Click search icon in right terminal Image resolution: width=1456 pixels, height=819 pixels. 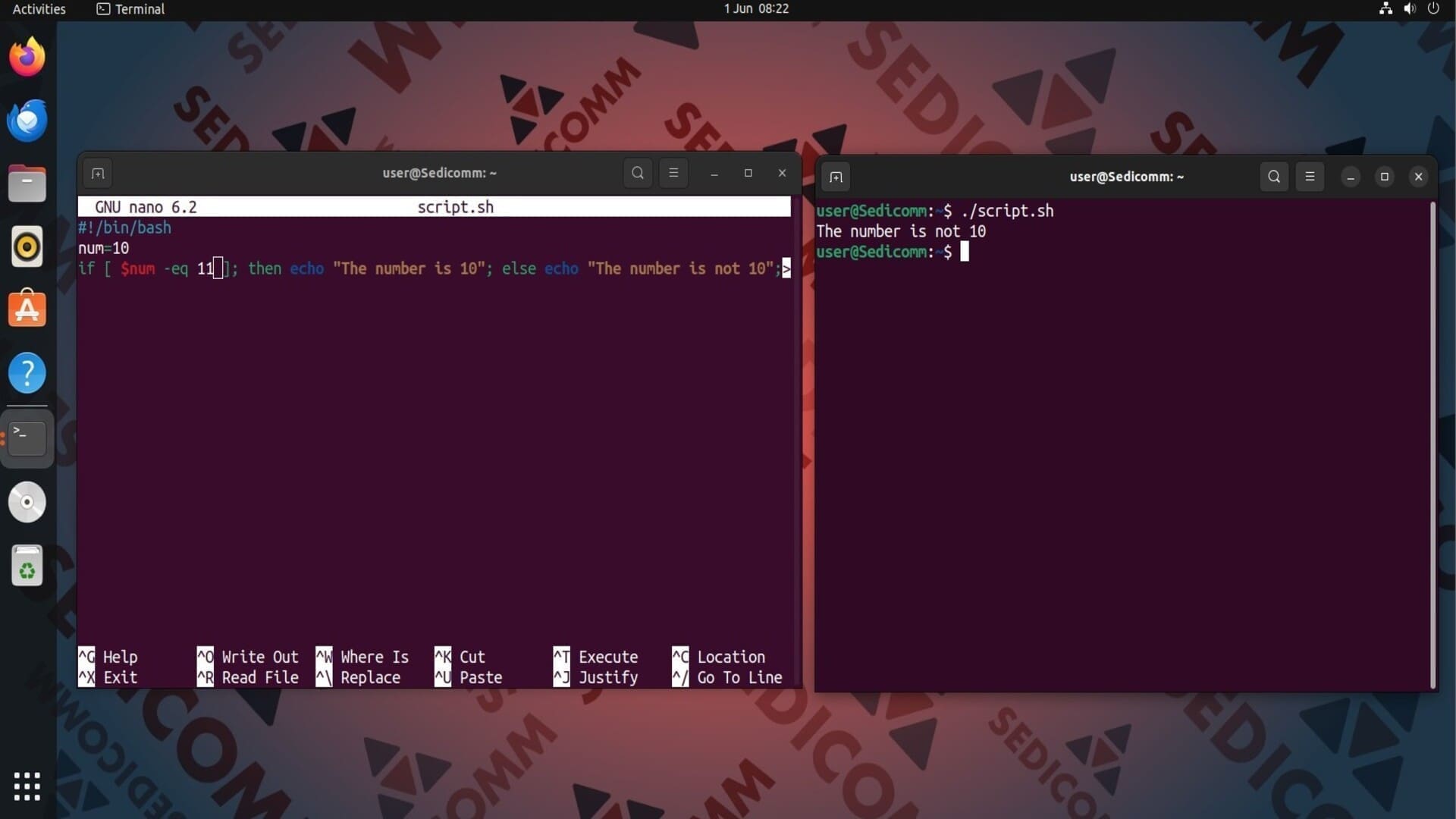click(x=1274, y=177)
